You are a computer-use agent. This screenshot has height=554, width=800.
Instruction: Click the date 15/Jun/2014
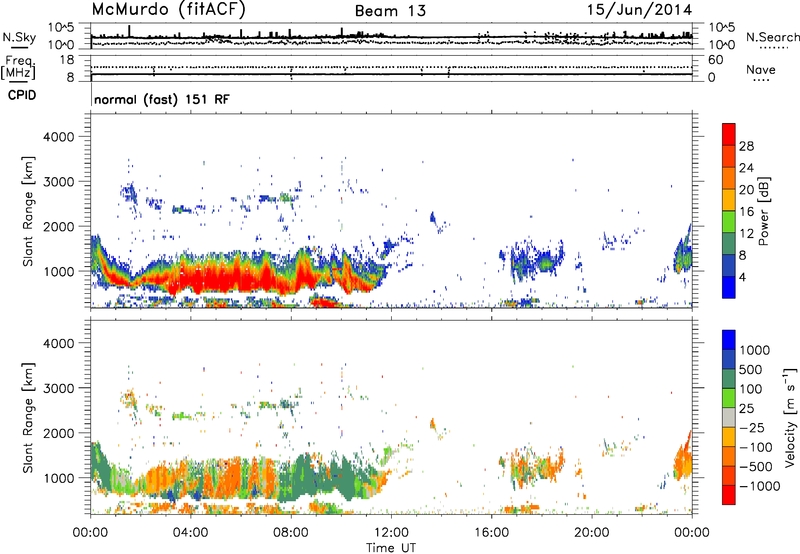click(x=640, y=10)
